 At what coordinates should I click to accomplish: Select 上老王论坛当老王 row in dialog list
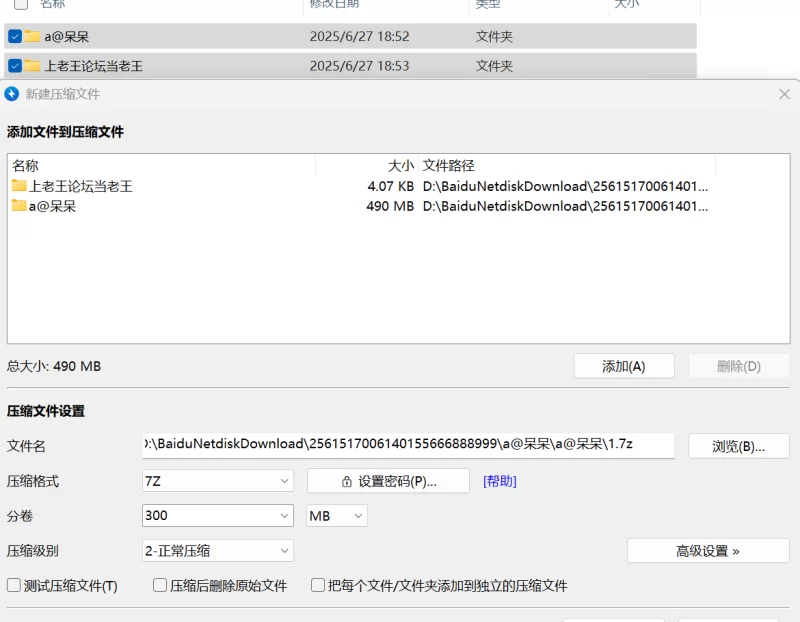tap(360, 186)
